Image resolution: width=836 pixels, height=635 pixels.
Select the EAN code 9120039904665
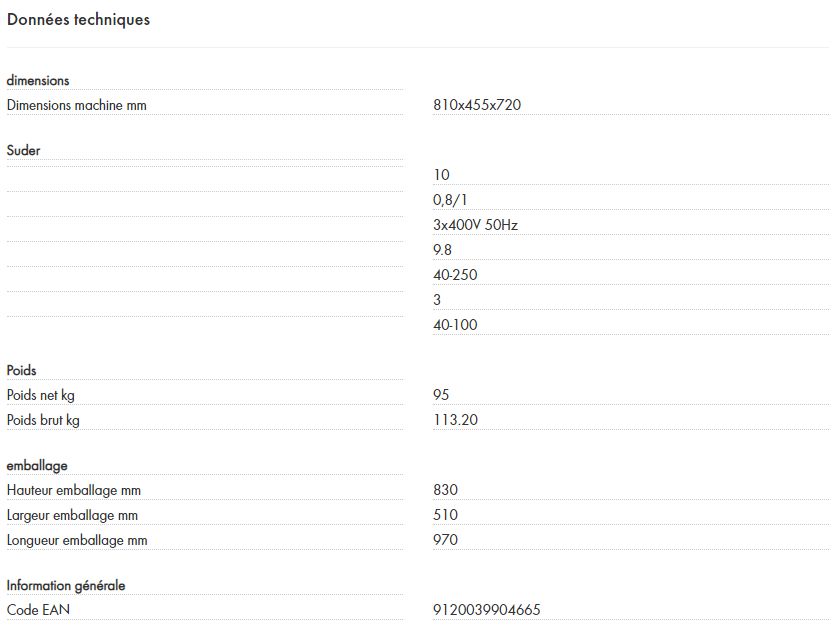pyautogui.click(x=488, y=610)
